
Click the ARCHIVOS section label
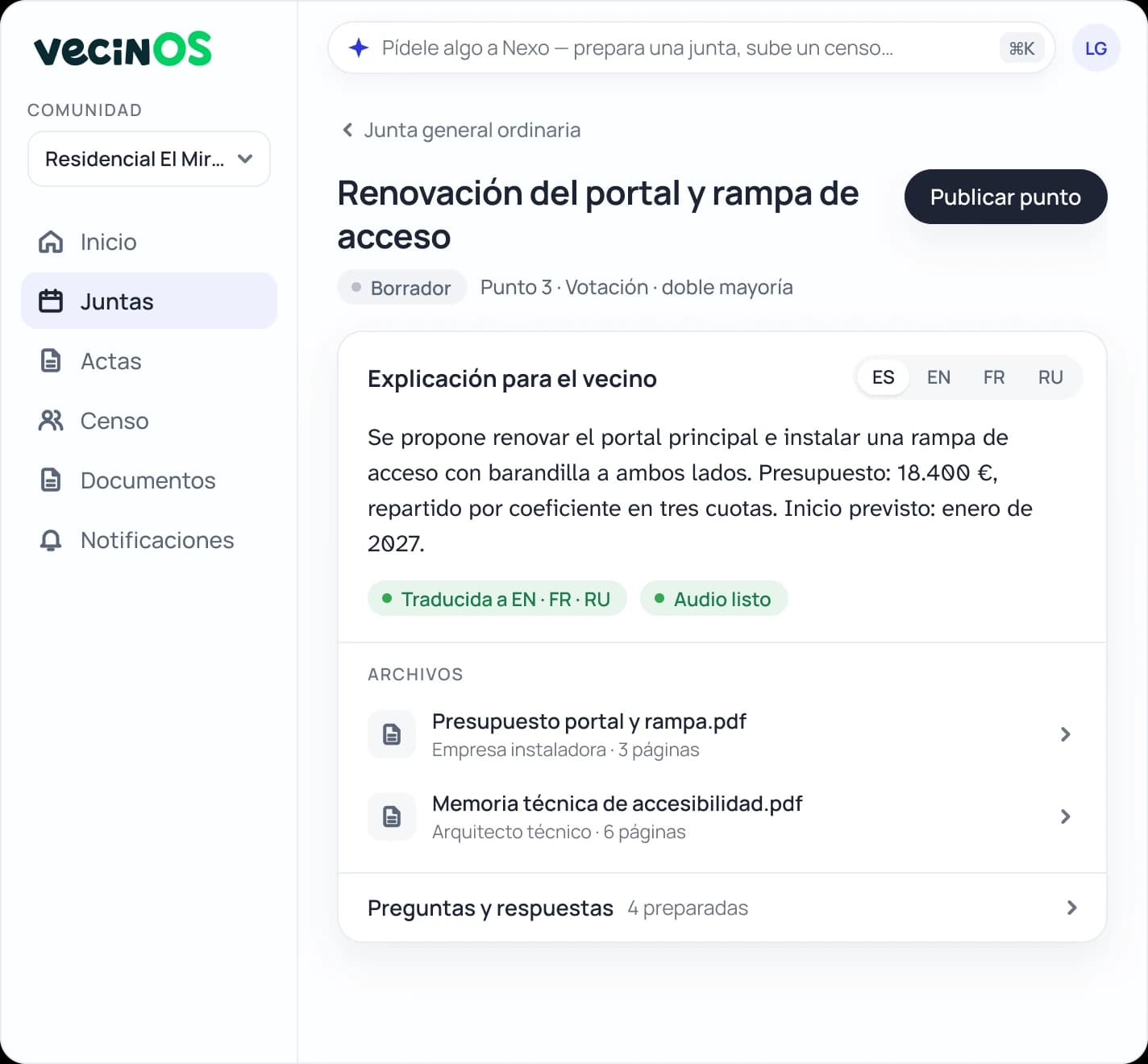point(415,675)
